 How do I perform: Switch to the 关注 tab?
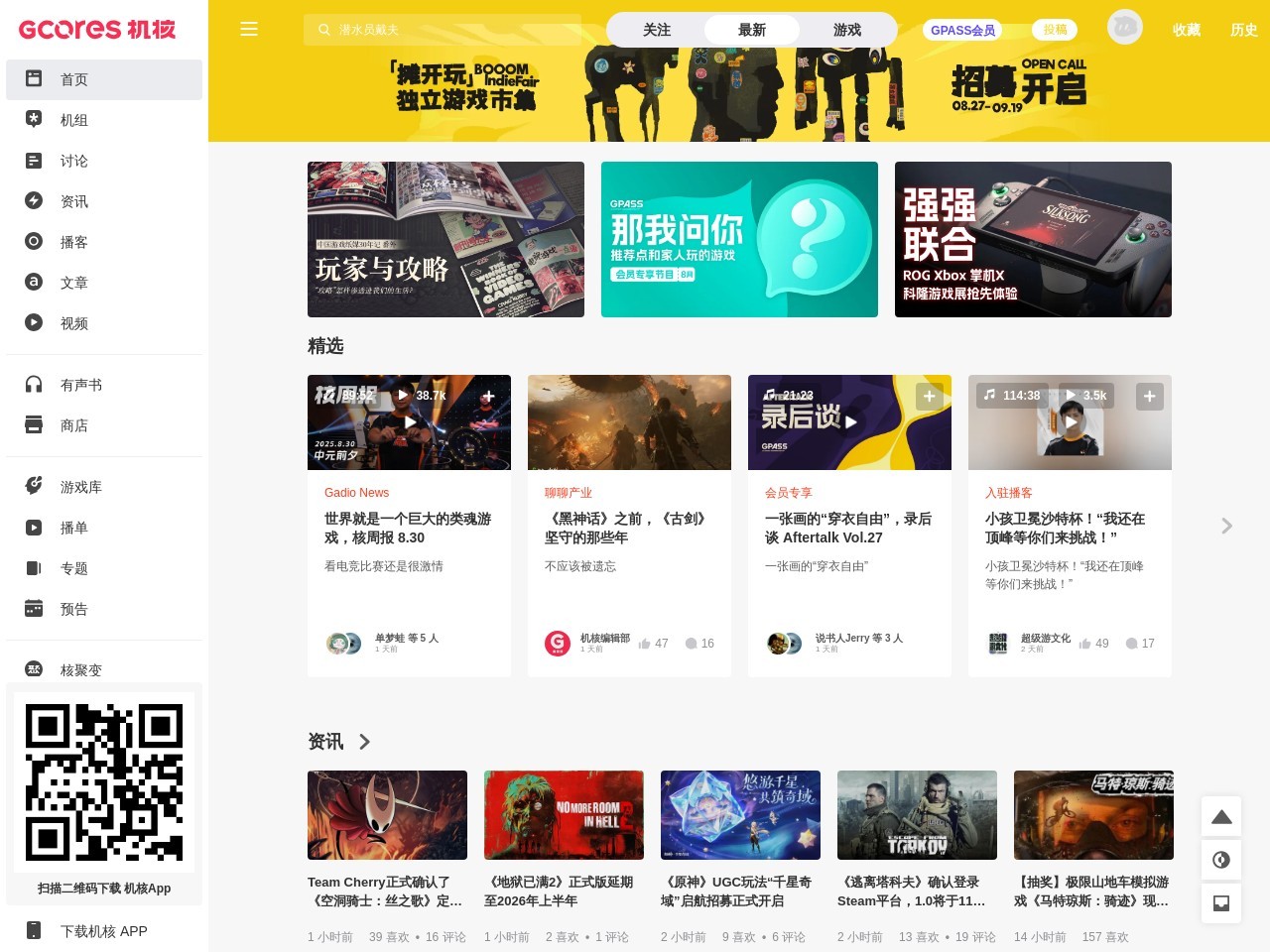tap(657, 30)
